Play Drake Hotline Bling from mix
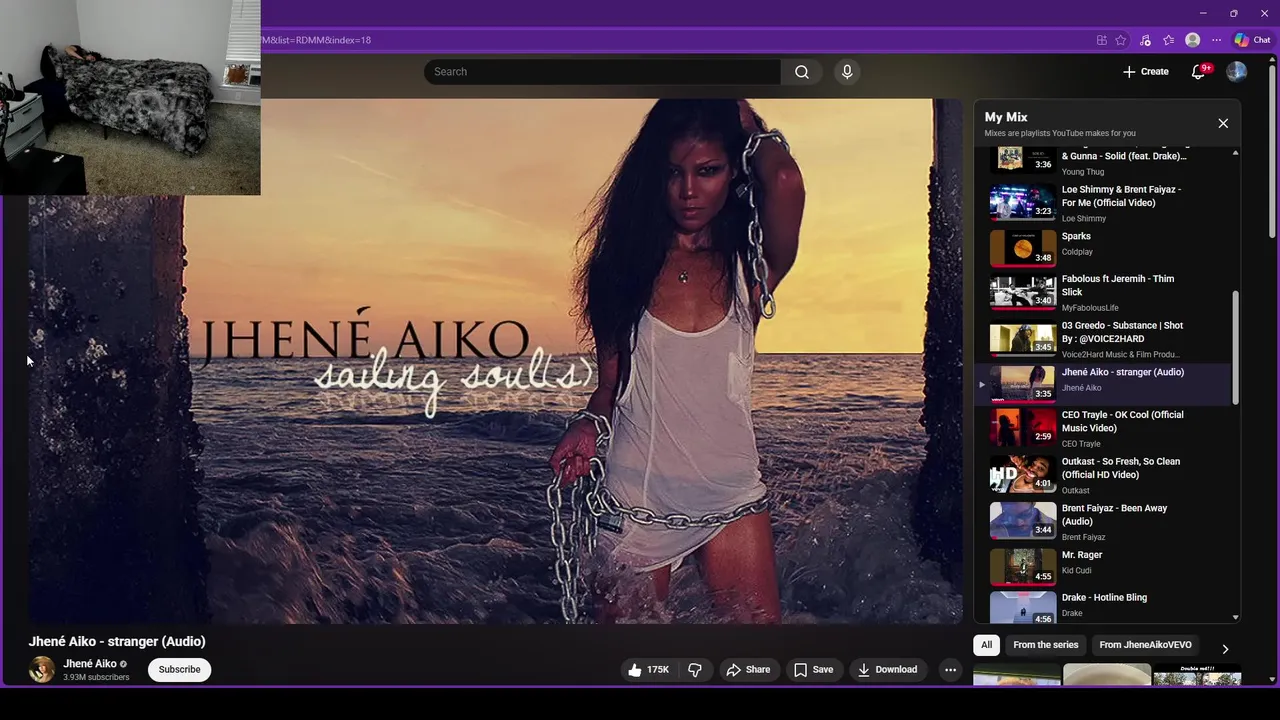This screenshot has width=1280, height=720. point(1104,606)
